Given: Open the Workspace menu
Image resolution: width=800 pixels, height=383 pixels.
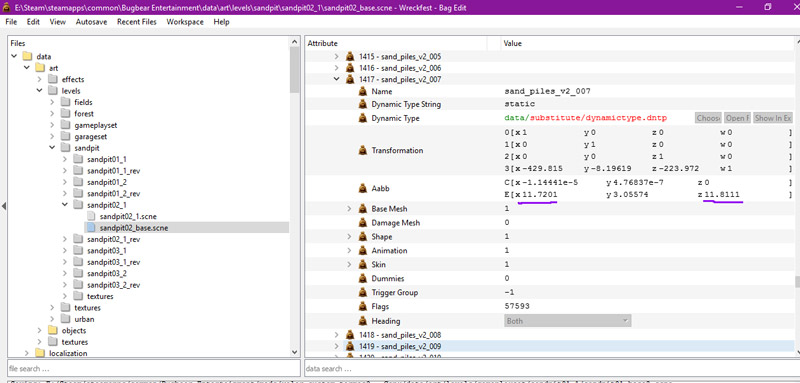Looking at the screenshot, I should (185, 22).
